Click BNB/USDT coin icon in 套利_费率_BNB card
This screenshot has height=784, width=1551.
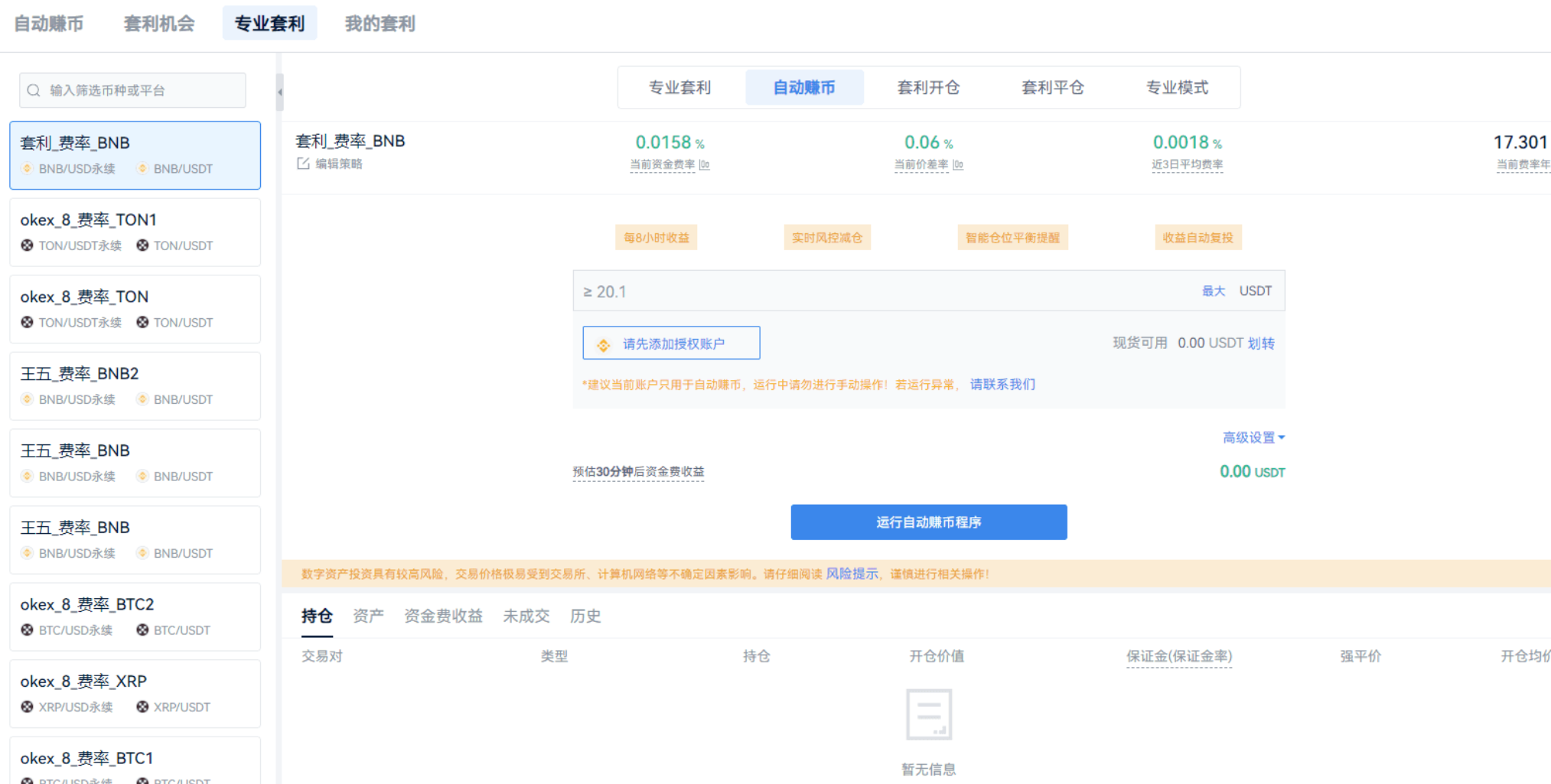click(x=142, y=168)
